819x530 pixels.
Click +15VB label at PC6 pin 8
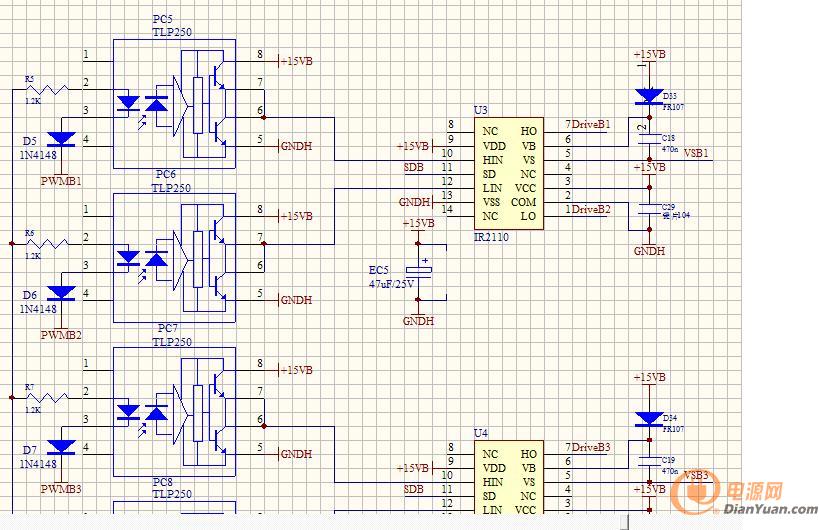(296, 216)
